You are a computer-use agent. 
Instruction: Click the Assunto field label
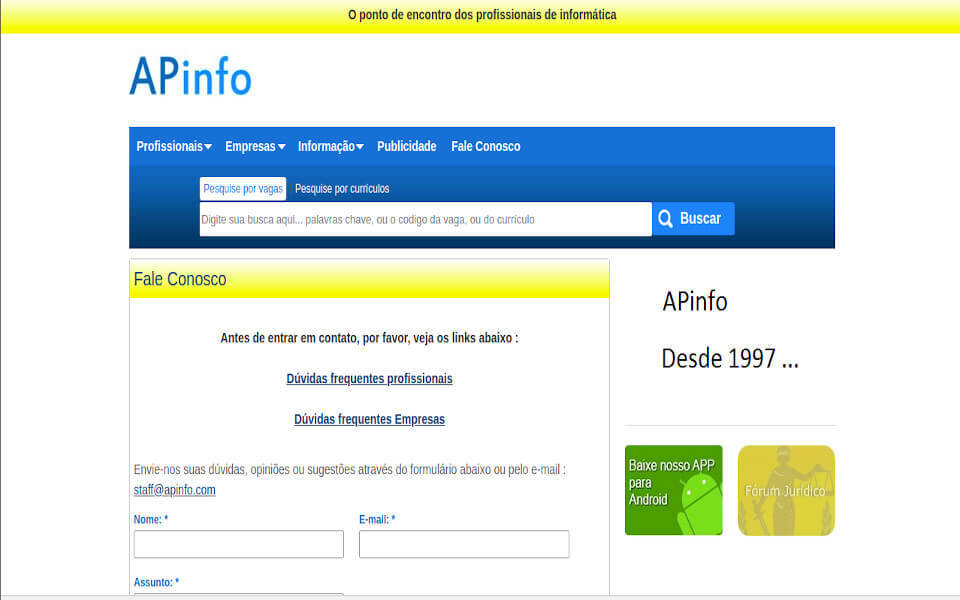pos(156,582)
